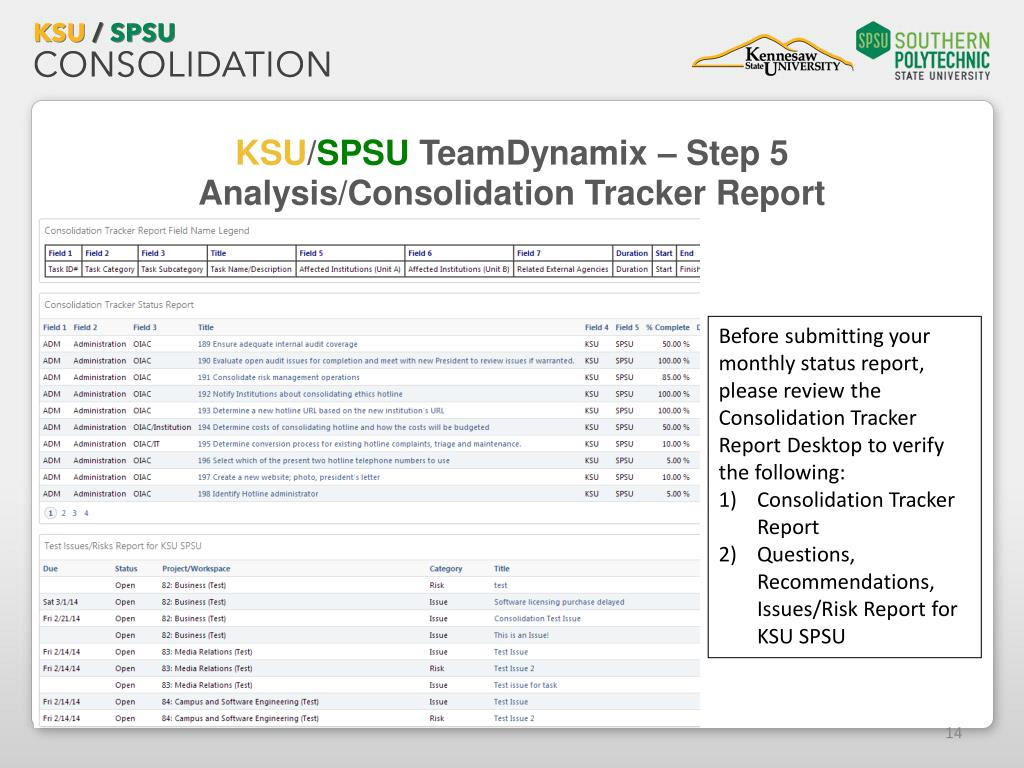Screen dimensions: 1024x768
Task: Open task 195 Determine conversion process link
Action: (x=359, y=444)
